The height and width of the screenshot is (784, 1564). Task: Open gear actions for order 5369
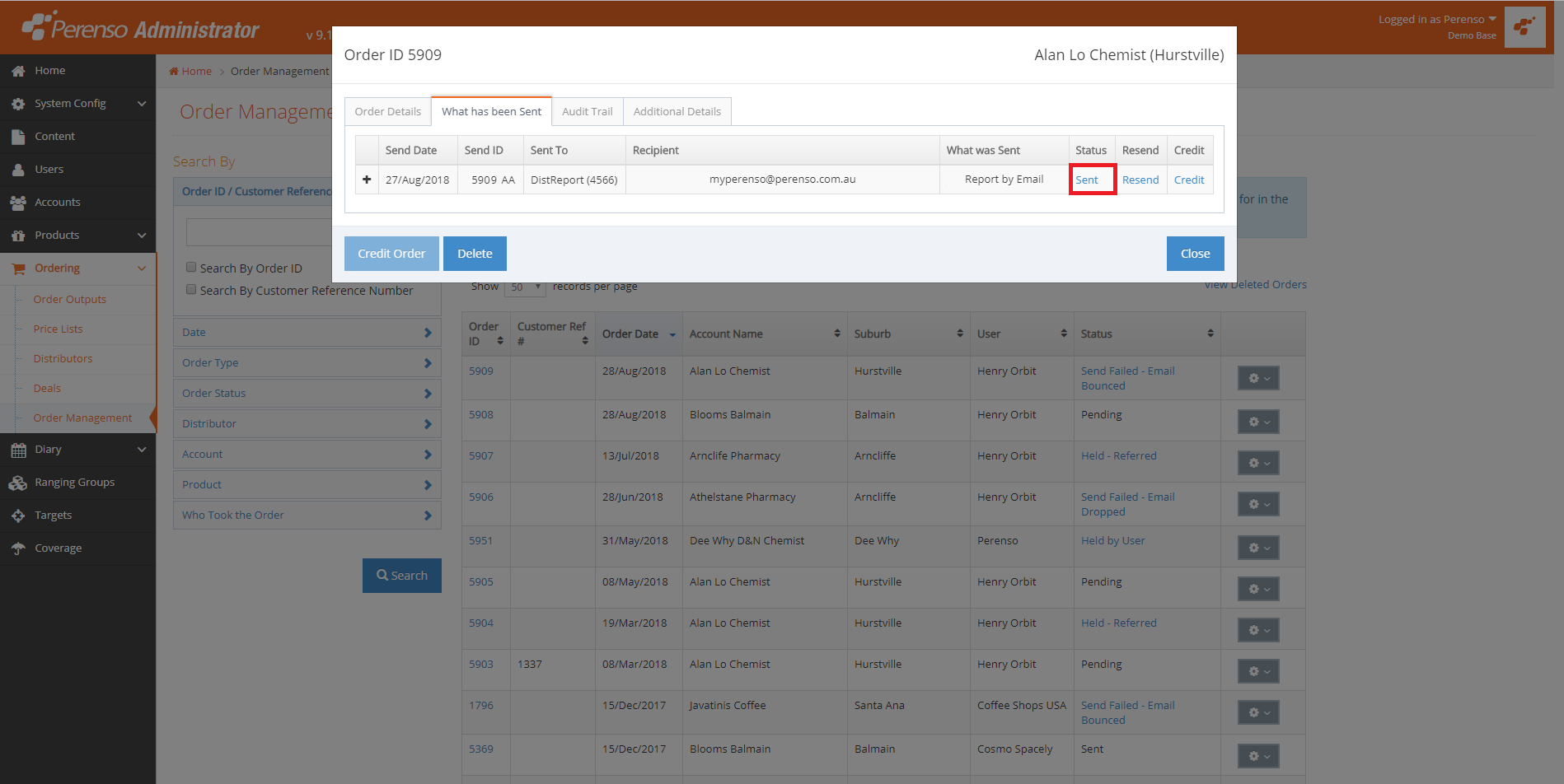(1258, 756)
